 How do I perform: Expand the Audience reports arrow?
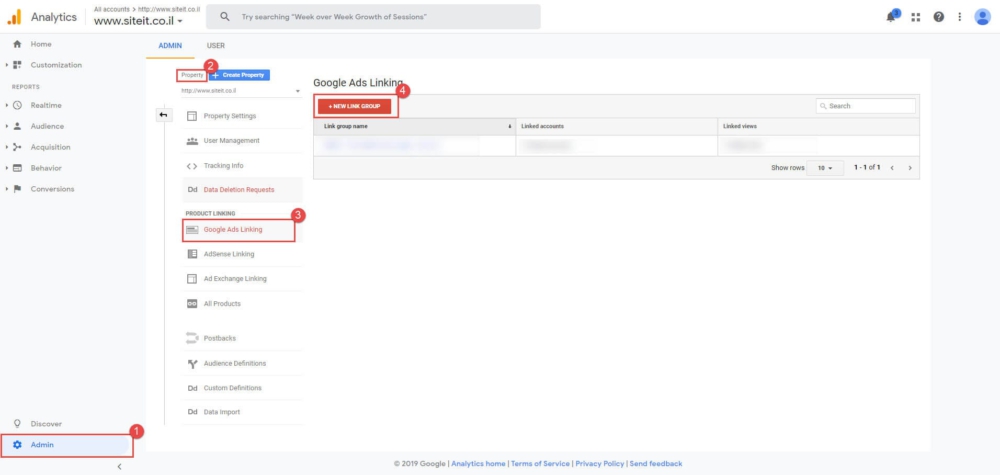click(7, 126)
